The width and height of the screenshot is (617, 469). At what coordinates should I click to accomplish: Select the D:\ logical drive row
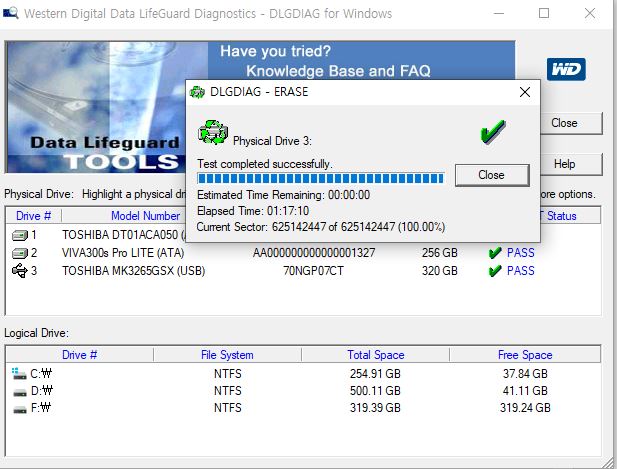pyautogui.click(x=303, y=391)
